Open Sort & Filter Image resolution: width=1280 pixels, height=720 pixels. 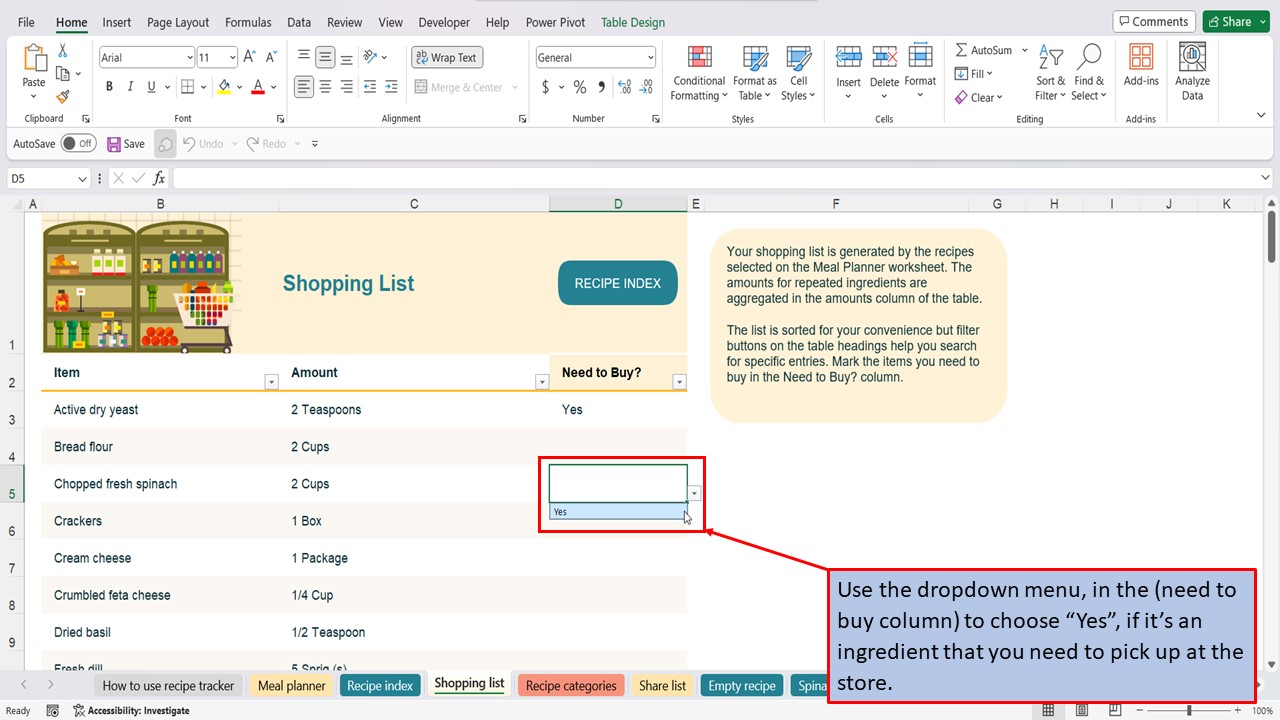pos(1049,72)
